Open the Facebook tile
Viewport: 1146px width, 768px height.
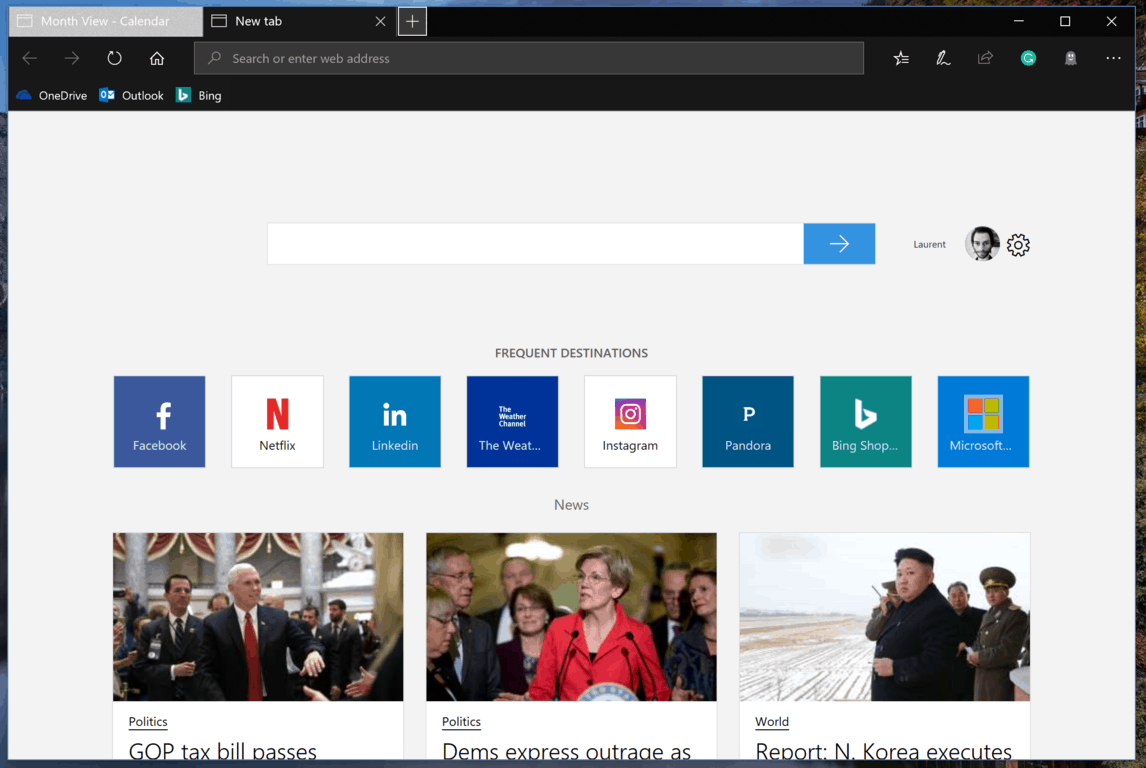point(159,421)
